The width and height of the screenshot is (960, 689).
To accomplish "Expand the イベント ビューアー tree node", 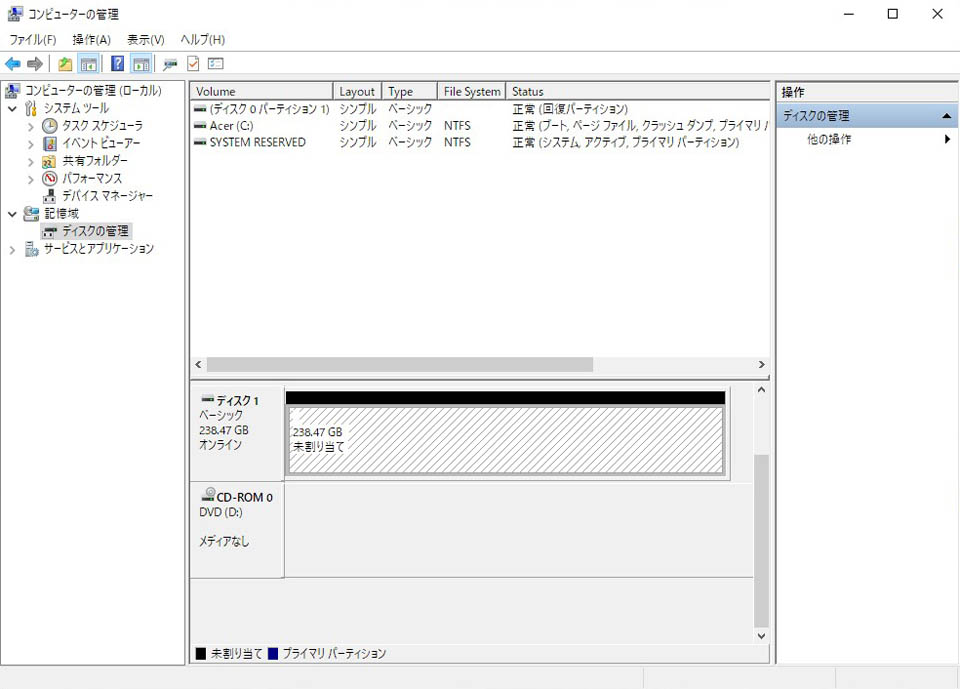I will pos(30,143).
